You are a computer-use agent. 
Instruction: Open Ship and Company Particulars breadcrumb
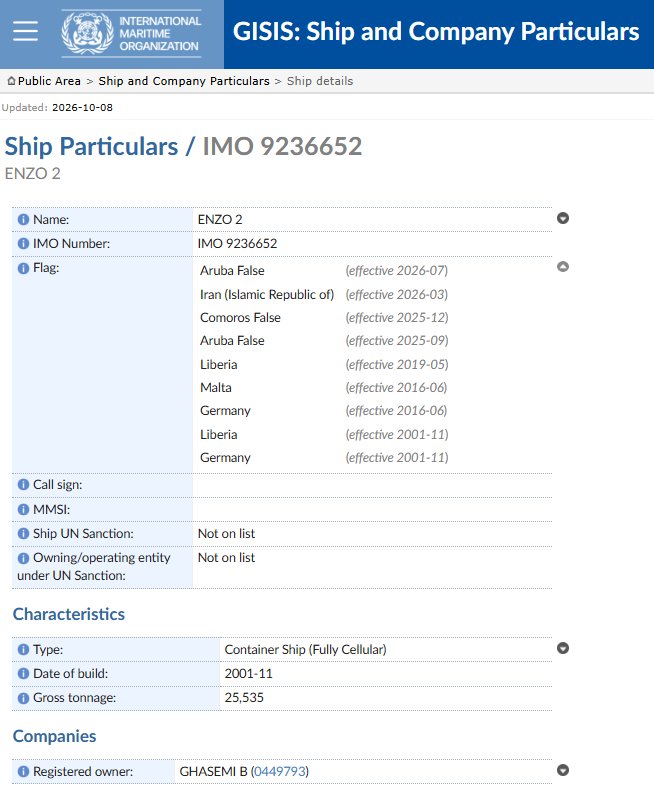[184, 81]
